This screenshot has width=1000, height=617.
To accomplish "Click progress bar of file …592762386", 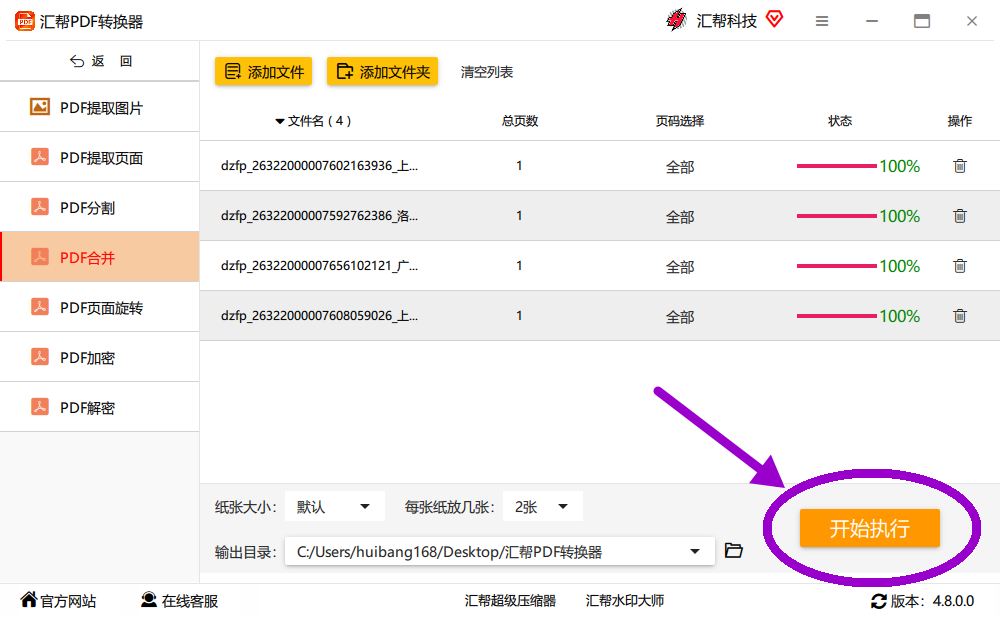I will click(x=836, y=216).
